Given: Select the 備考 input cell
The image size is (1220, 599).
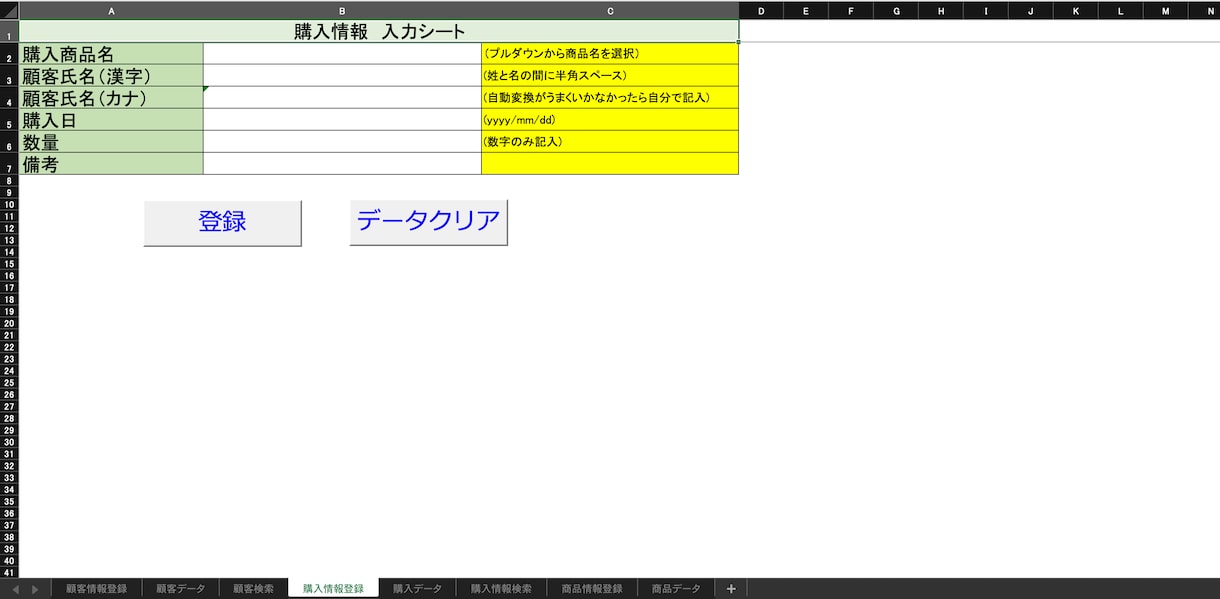Looking at the screenshot, I should [342, 164].
